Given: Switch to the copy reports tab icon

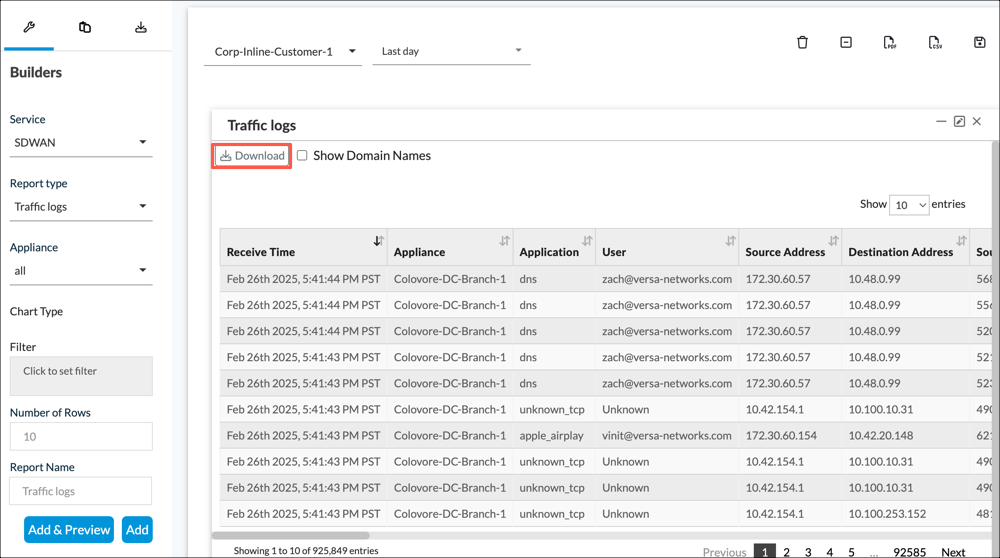Looking at the screenshot, I should (x=85, y=27).
